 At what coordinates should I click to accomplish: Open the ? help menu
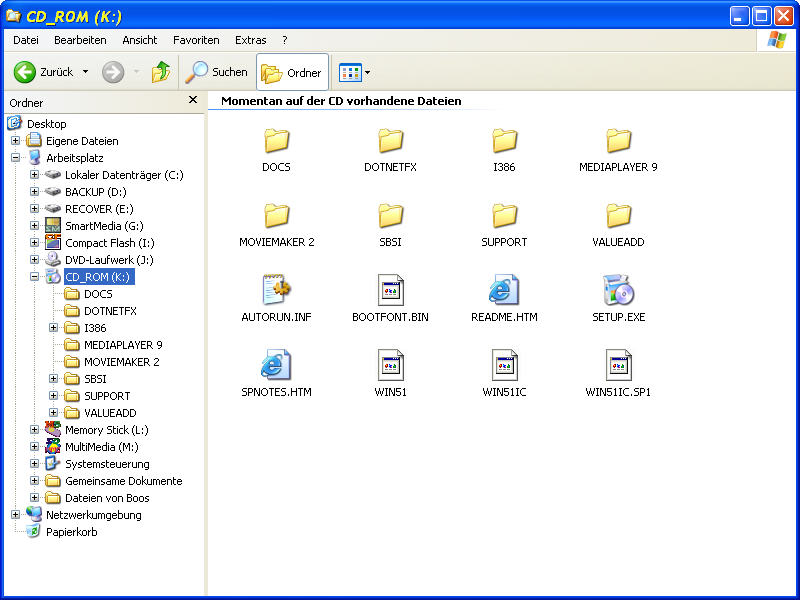285,40
